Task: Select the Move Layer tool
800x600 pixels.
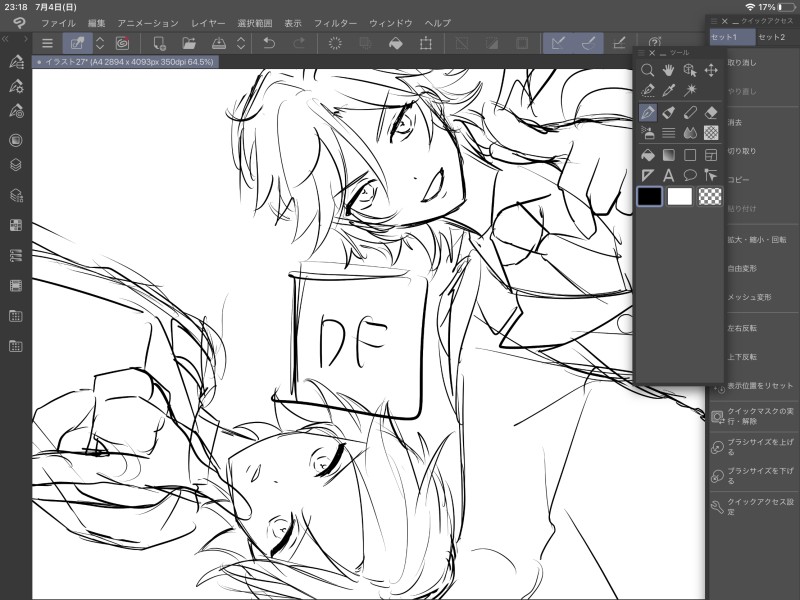Action: (x=711, y=70)
